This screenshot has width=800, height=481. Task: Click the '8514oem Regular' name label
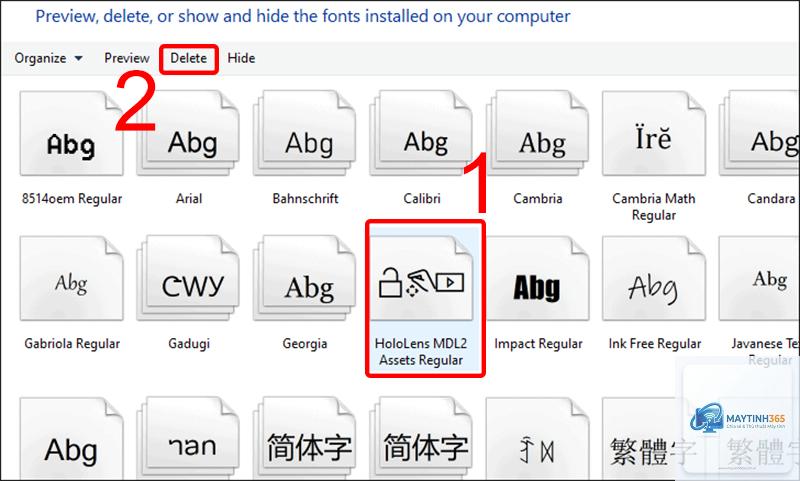coord(72,198)
